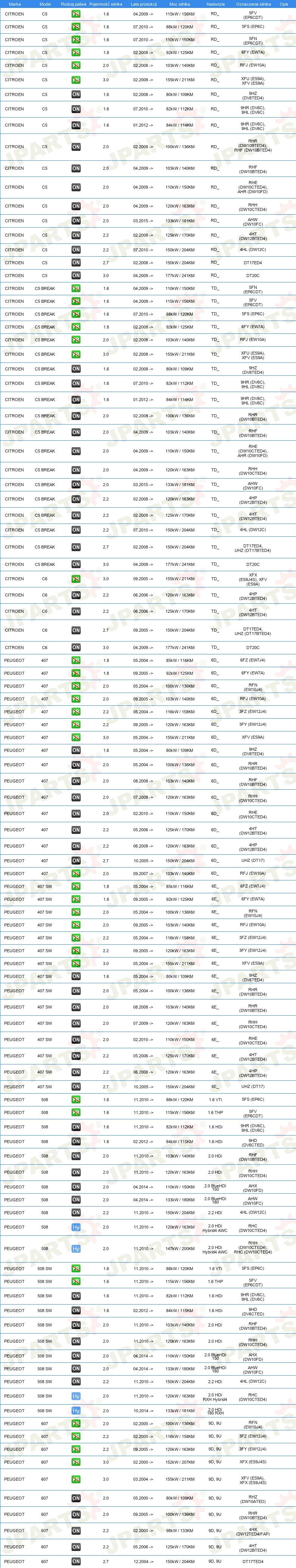Click the petrol PB icon in the 508 SW 1.6 THP row
The width and height of the screenshot is (296, 1568).
click(76, 1281)
